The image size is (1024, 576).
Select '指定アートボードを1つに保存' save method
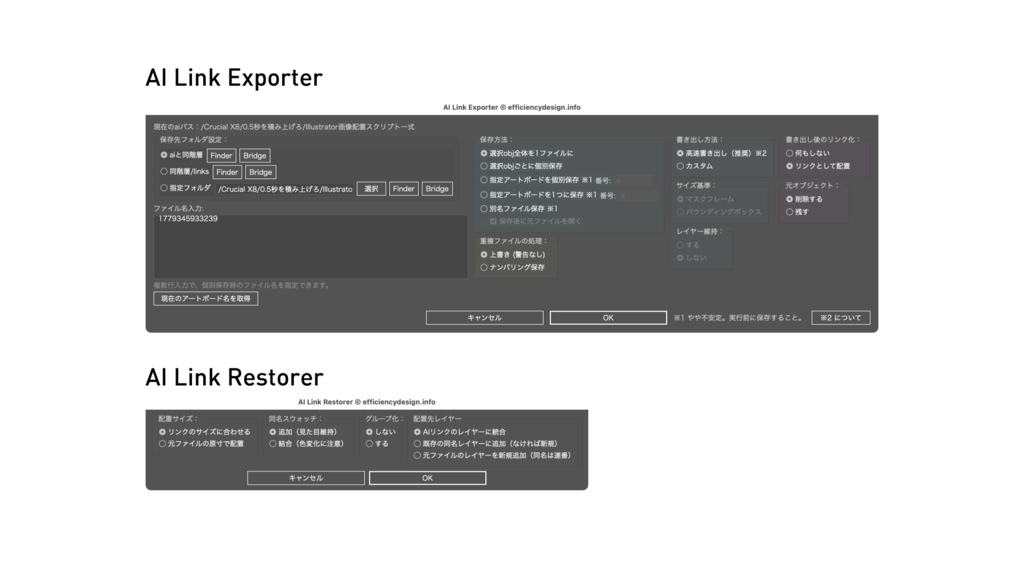pyautogui.click(x=484, y=195)
